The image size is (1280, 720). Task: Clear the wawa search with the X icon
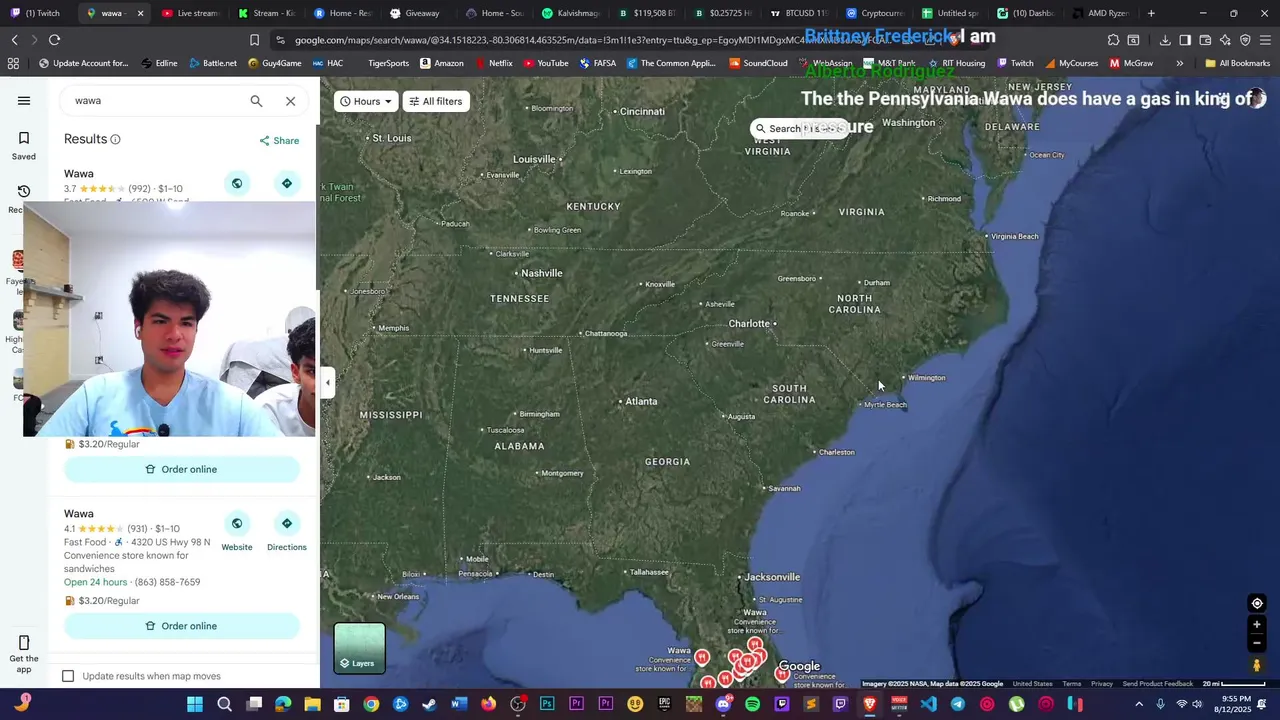[290, 101]
